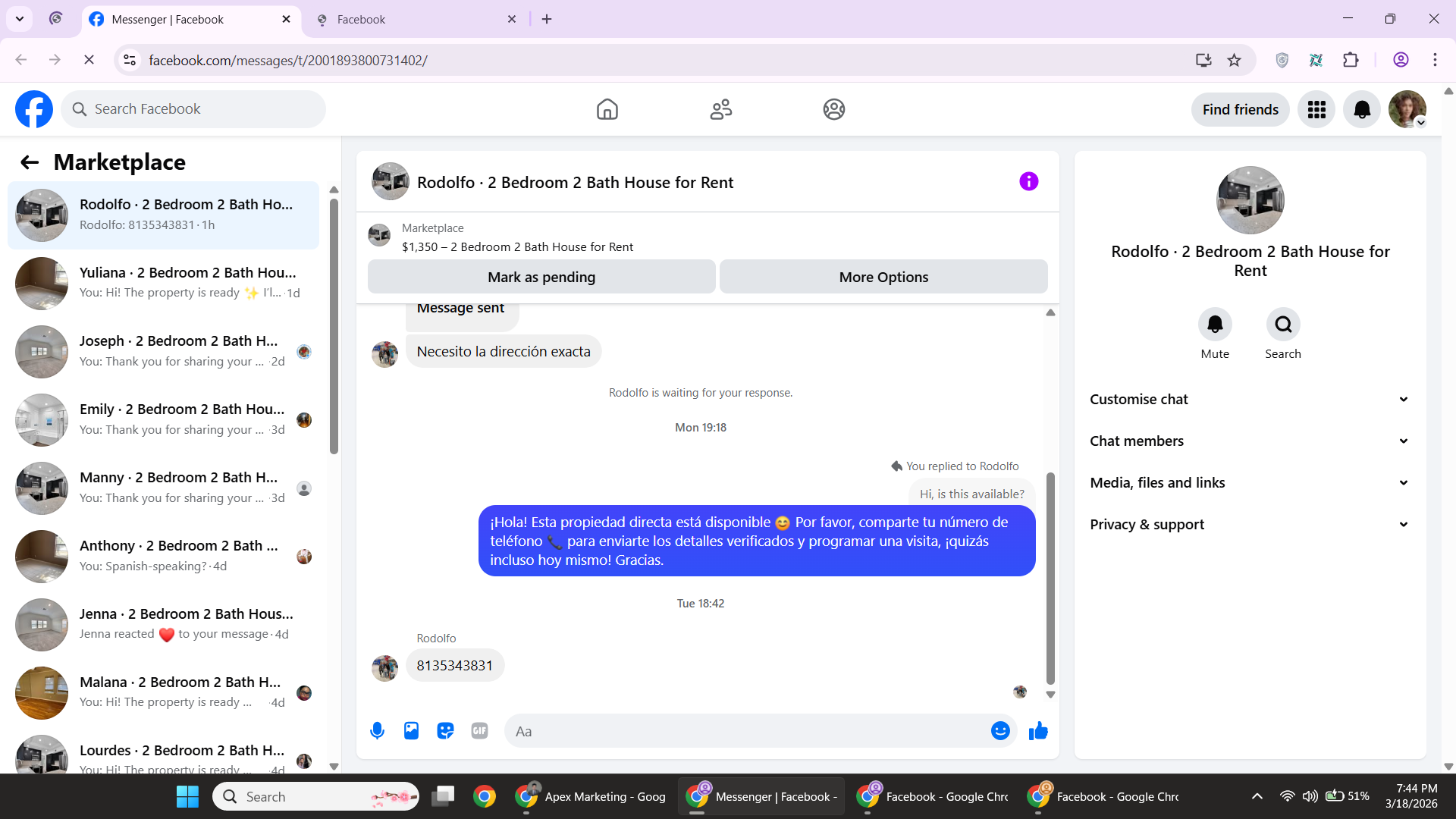Open the Facebook apps menu grid
This screenshot has width=1456, height=819.
(1316, 110)
